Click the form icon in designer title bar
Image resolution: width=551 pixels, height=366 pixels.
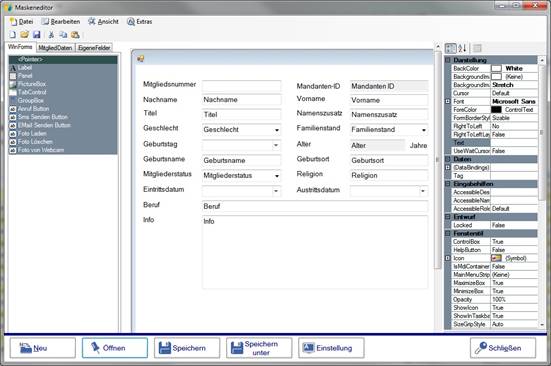(141, 59)
